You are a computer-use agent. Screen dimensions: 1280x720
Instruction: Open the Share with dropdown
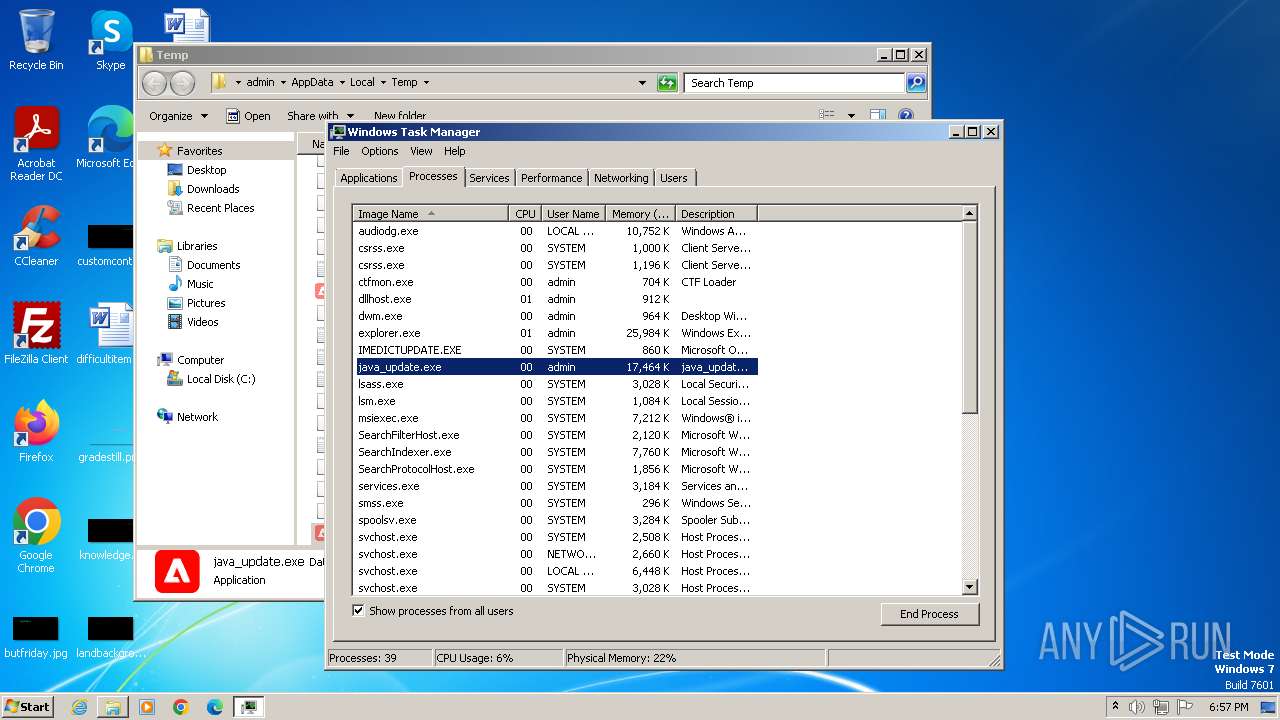(319, 116)
